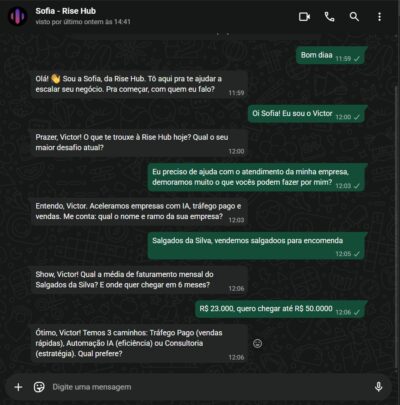Click the plus attach icon
The width and height of the screenshot is (400, 405).
[x=18, y=387]
